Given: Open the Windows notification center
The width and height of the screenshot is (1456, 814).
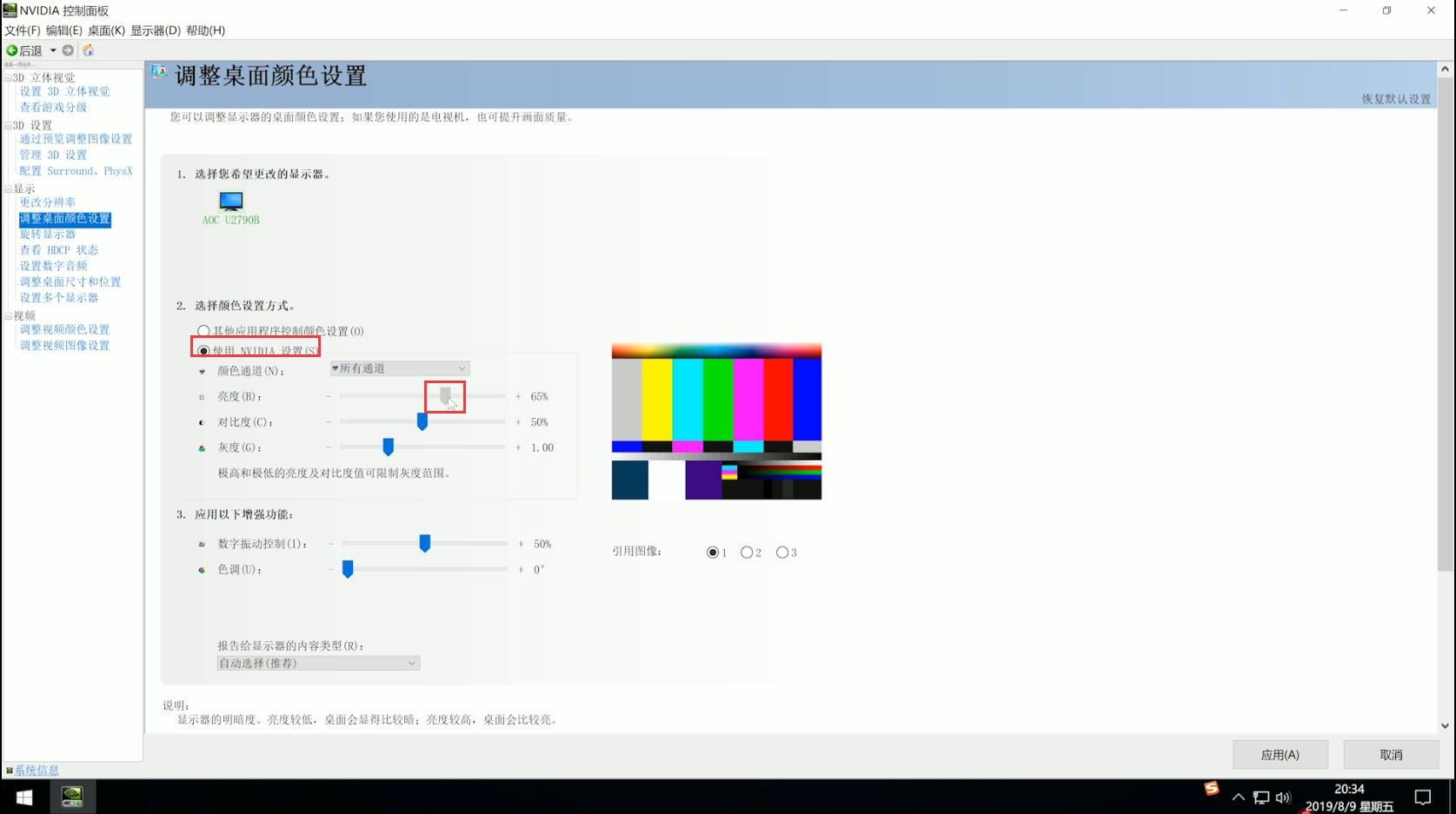Looking at the screenshot, I should pos(1423,797).
